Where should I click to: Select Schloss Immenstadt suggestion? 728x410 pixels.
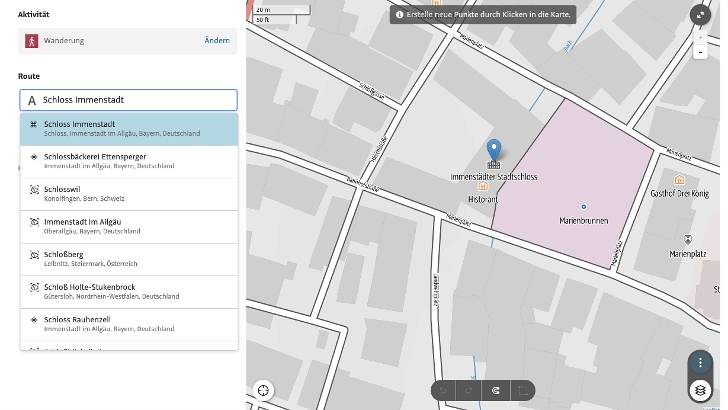128,129
